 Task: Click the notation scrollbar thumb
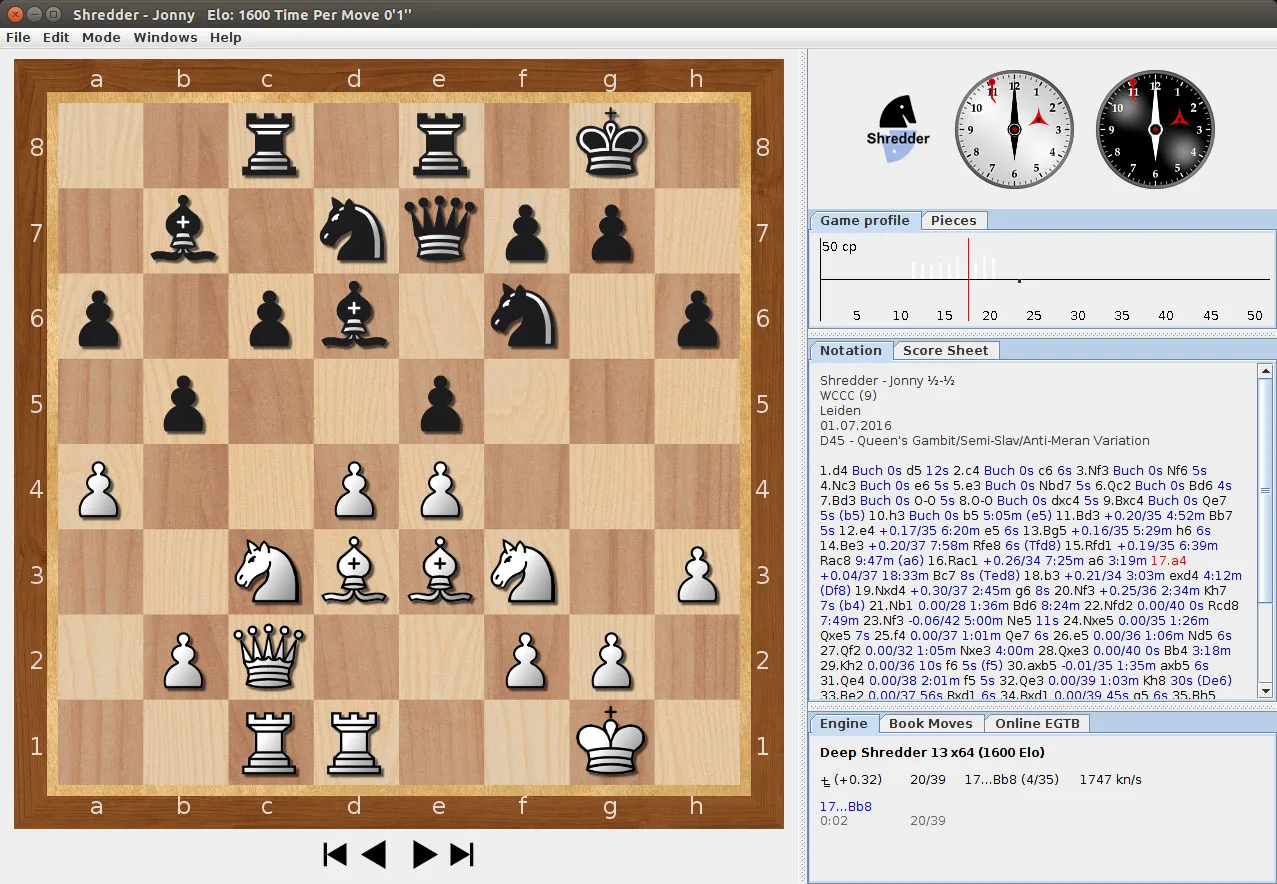[x=1266, y=490]
